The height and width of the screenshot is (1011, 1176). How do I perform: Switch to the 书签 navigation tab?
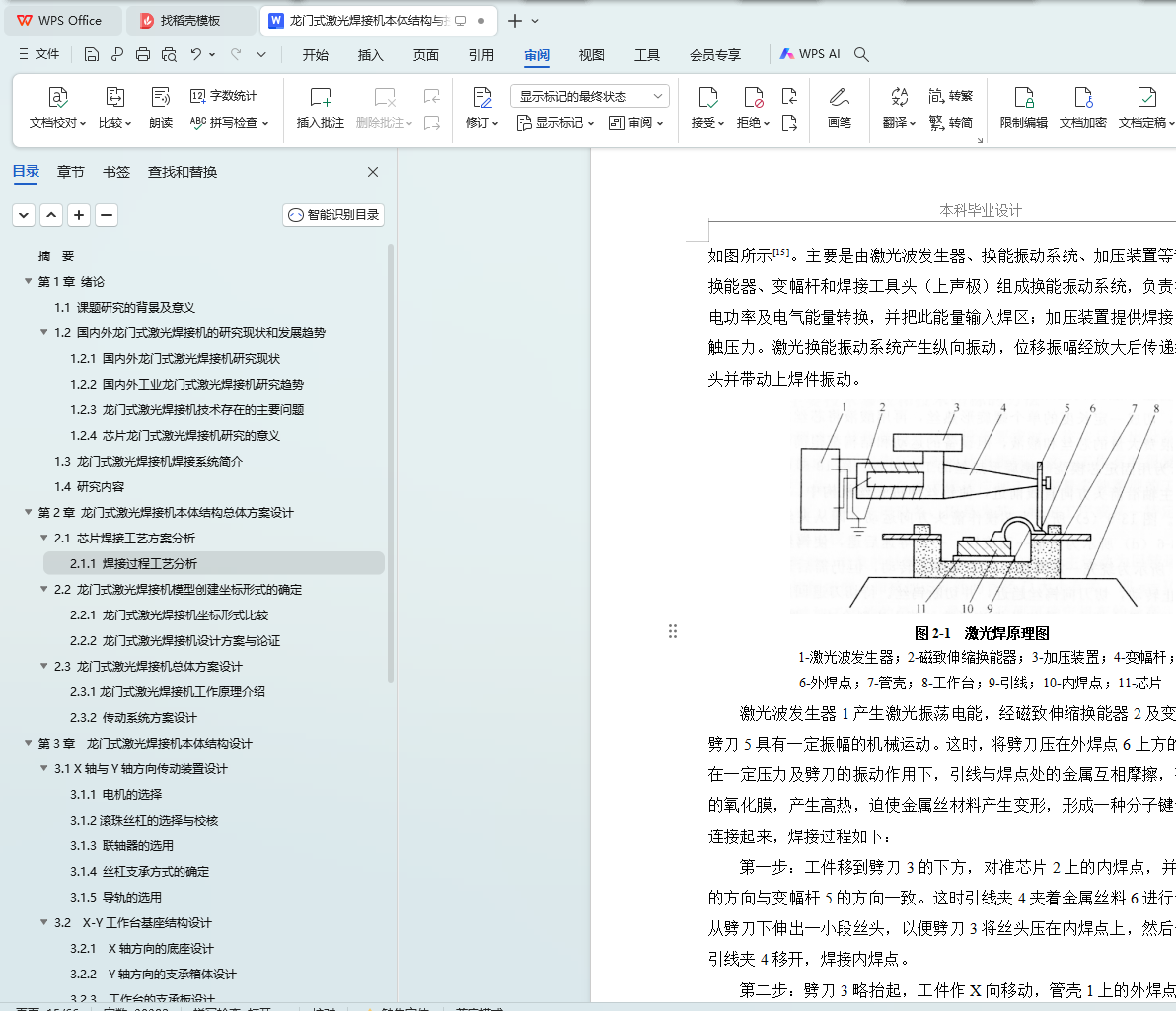tap(116, 172)
